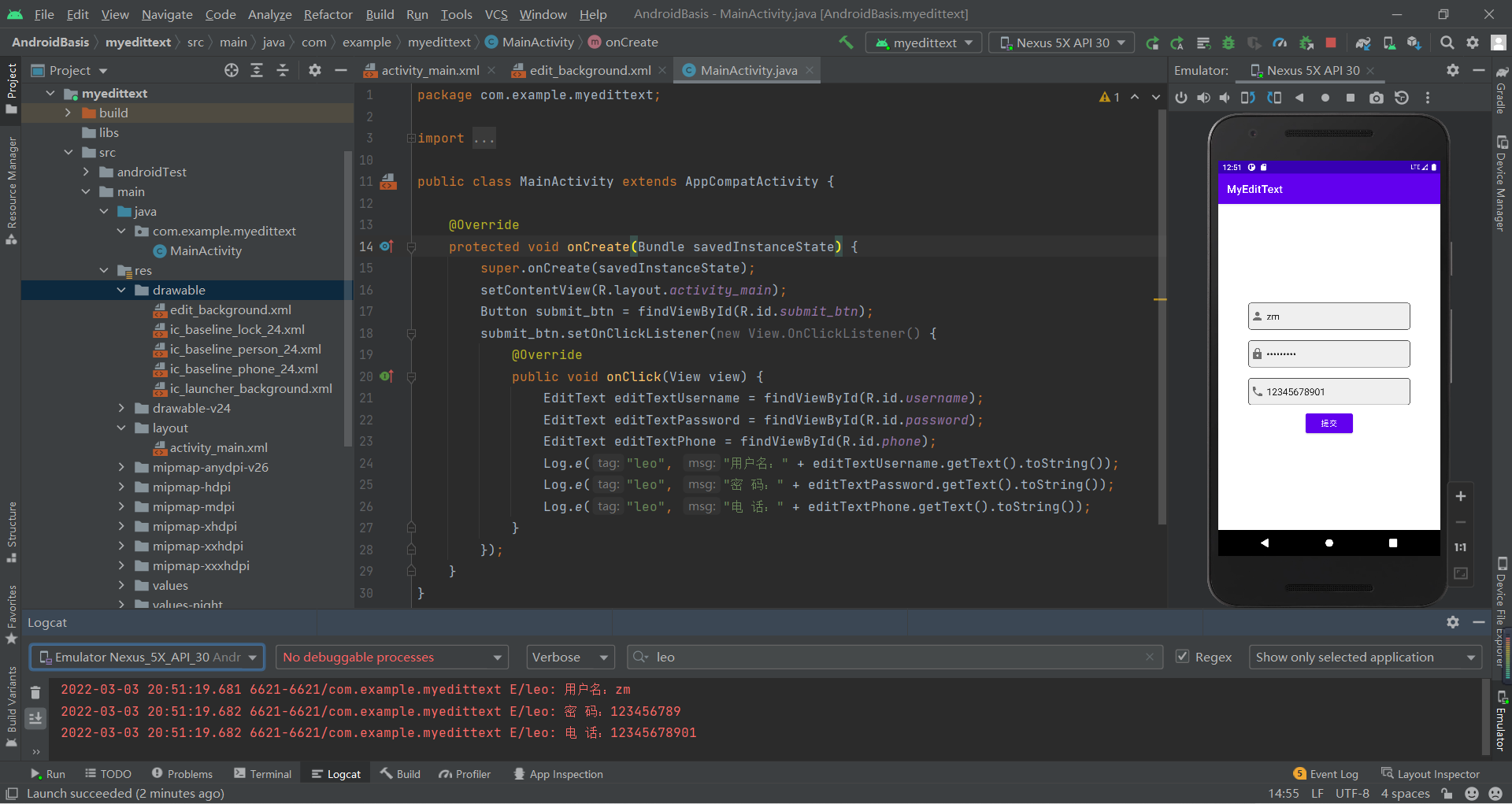Open the Layout Inspector

(x=1430, y=774)
